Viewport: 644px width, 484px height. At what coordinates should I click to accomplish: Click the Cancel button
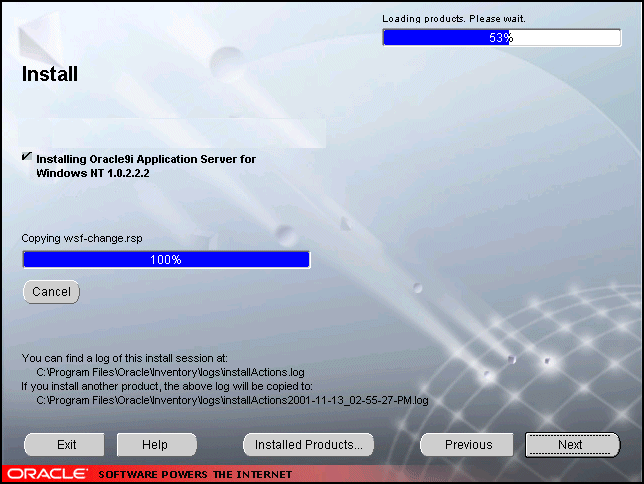point(51,292)
